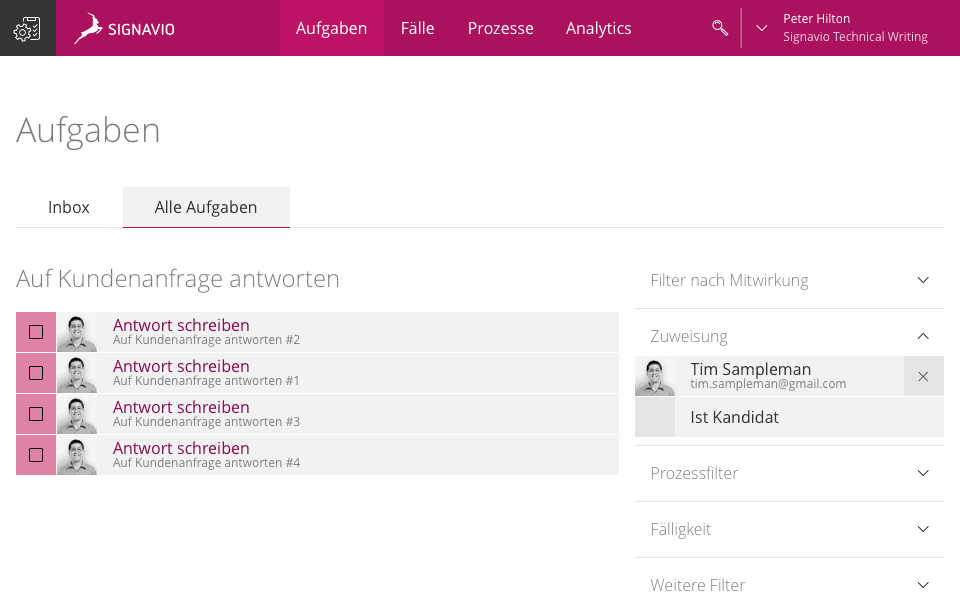Screen dimensions: 960x608
Task: Click assignee avatar on task #4
Action: point(77,455)
